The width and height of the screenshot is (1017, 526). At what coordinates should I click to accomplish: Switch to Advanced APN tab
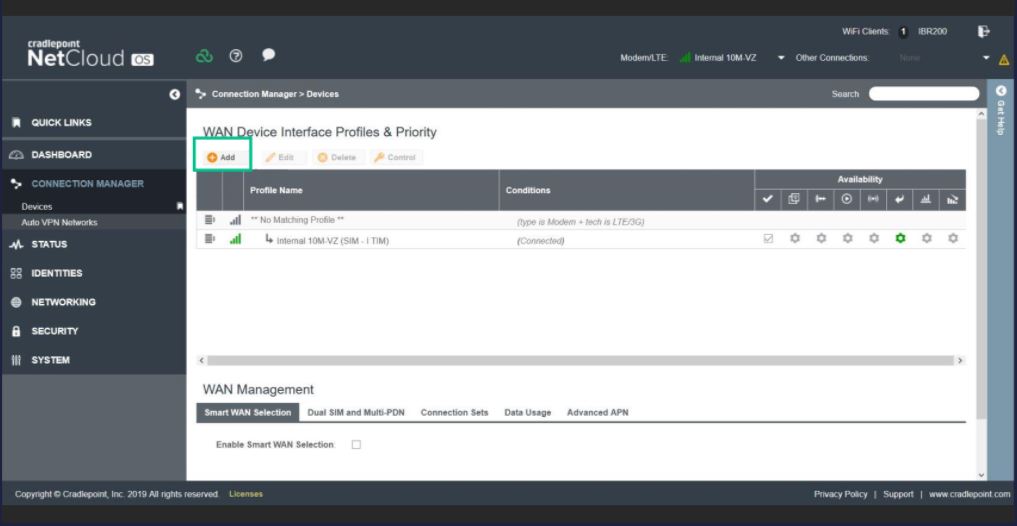[597, 412]
